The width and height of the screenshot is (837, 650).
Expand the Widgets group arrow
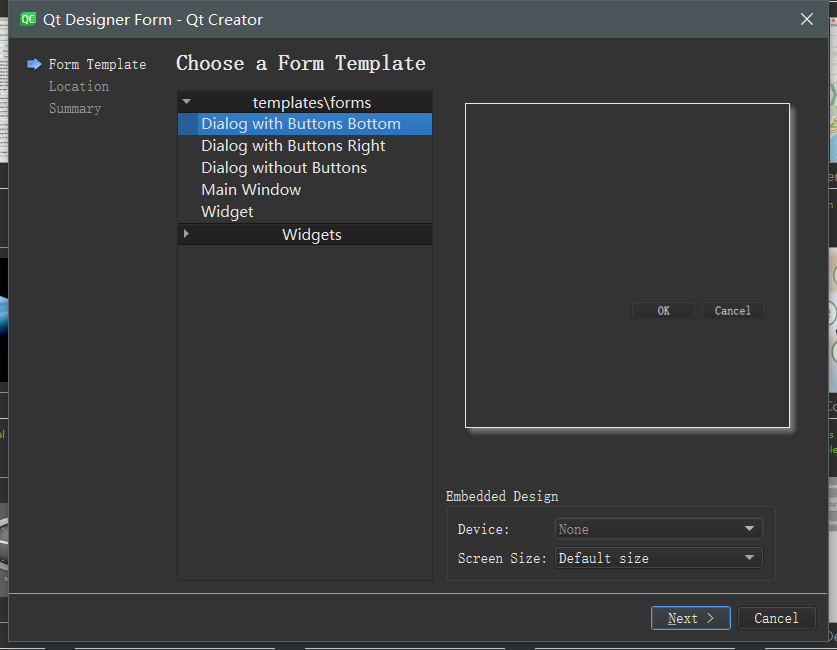pyautogui.click(x=186, y=234)
